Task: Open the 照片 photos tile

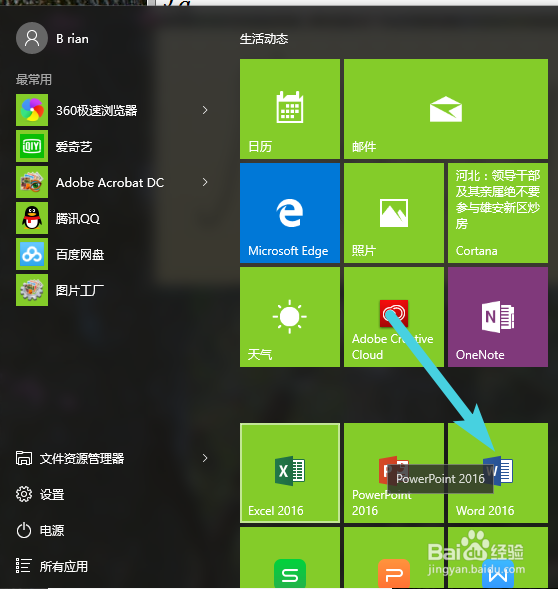Action: click(394, 213)
